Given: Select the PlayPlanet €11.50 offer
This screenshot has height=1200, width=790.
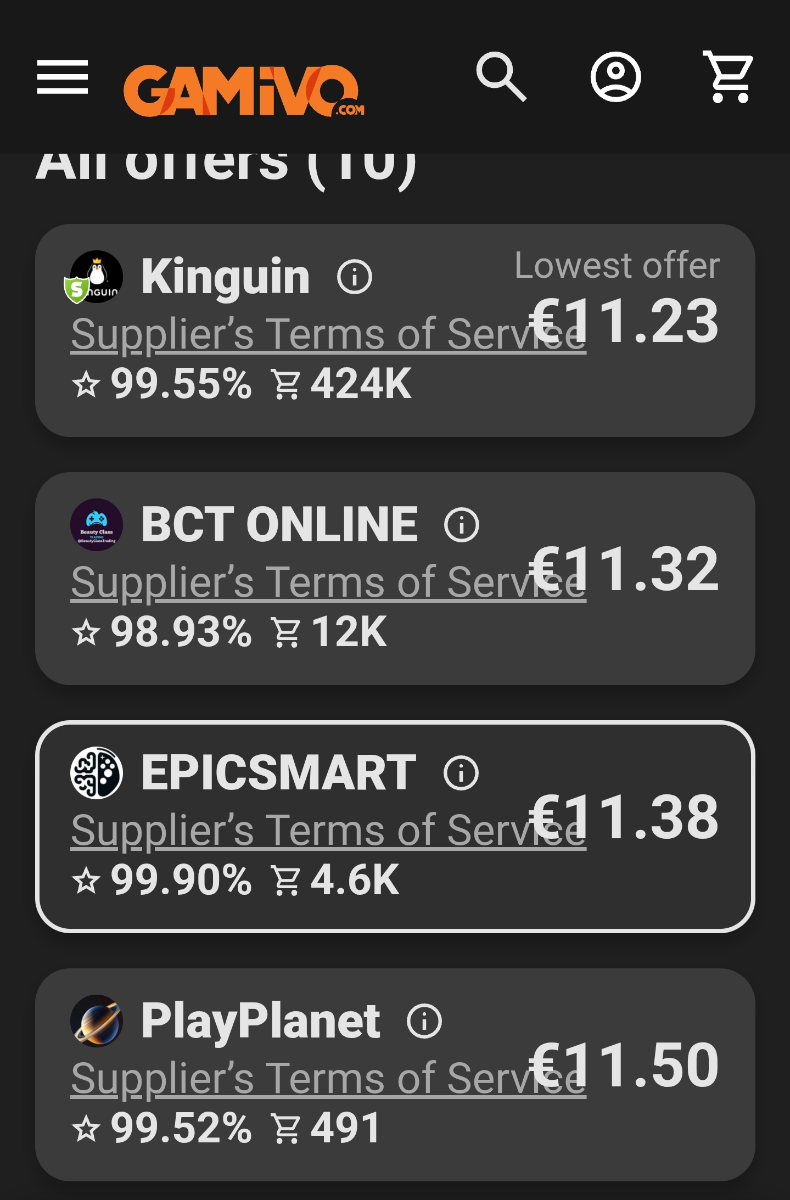Looking at the screenshot, I should click(395, 1074).
